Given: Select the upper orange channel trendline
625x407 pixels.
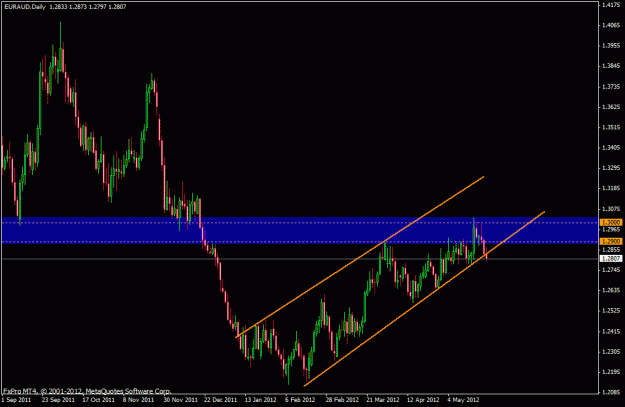Looking at the screenshot, I should (360, 257).
